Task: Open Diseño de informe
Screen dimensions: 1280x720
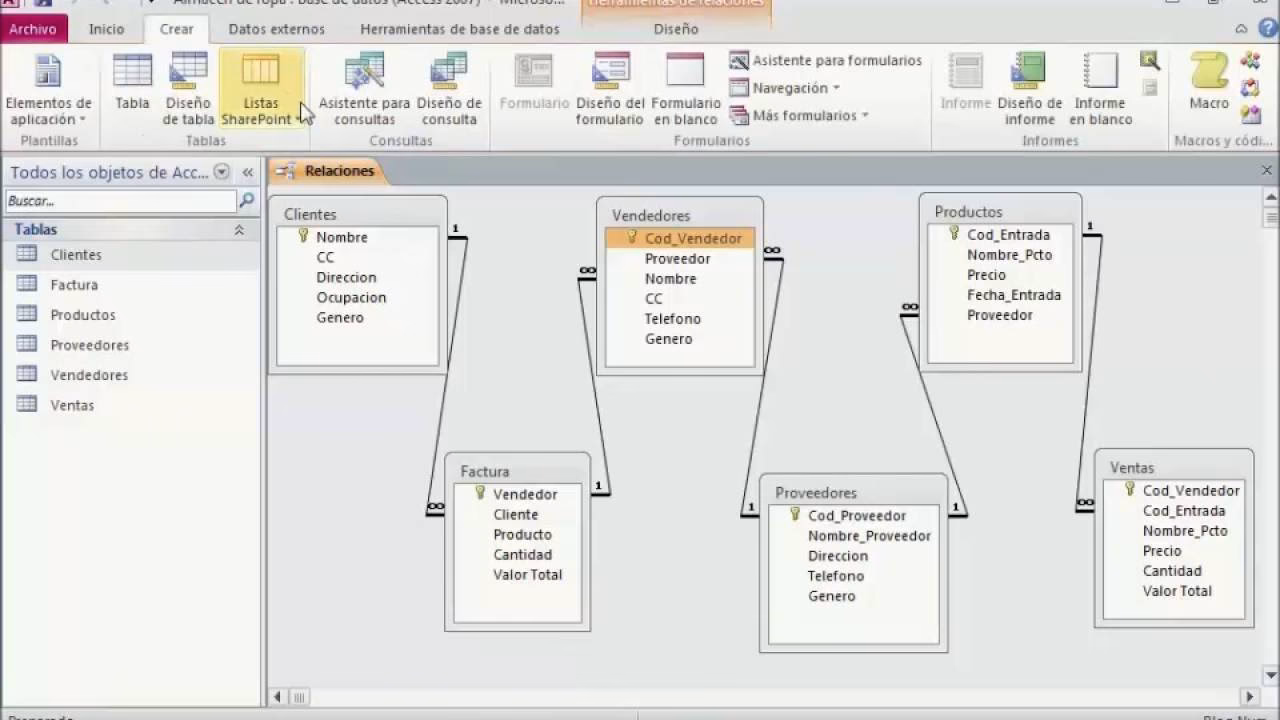Action: point(1030,90)
